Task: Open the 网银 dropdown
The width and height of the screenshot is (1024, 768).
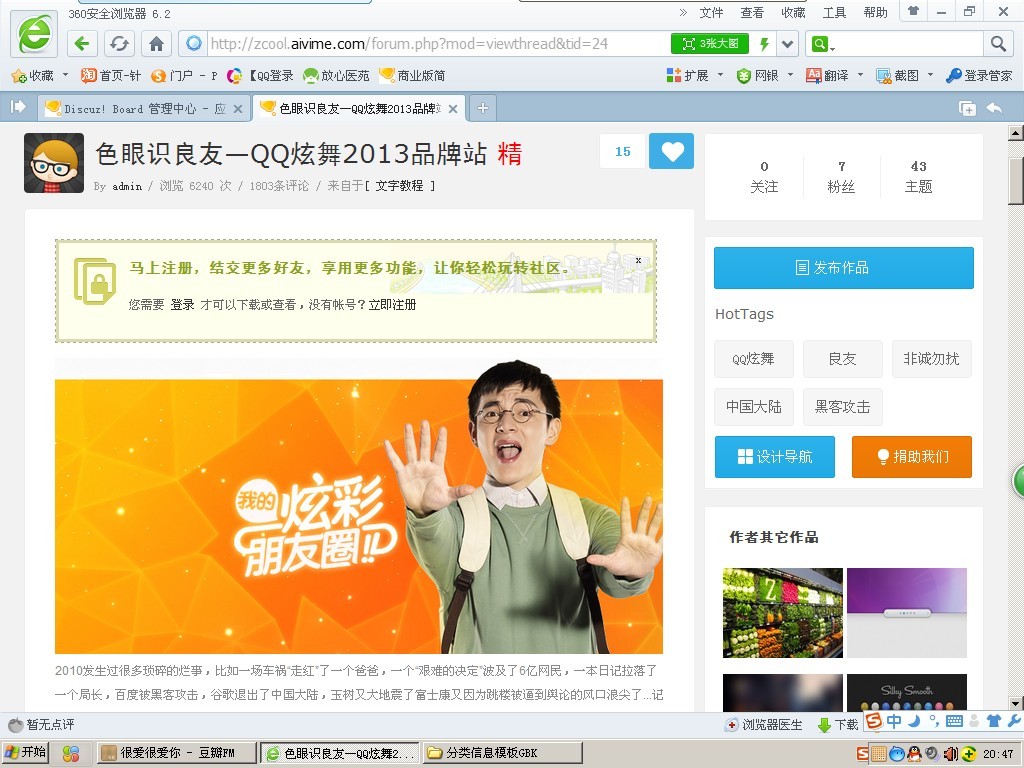Action: 764,76
